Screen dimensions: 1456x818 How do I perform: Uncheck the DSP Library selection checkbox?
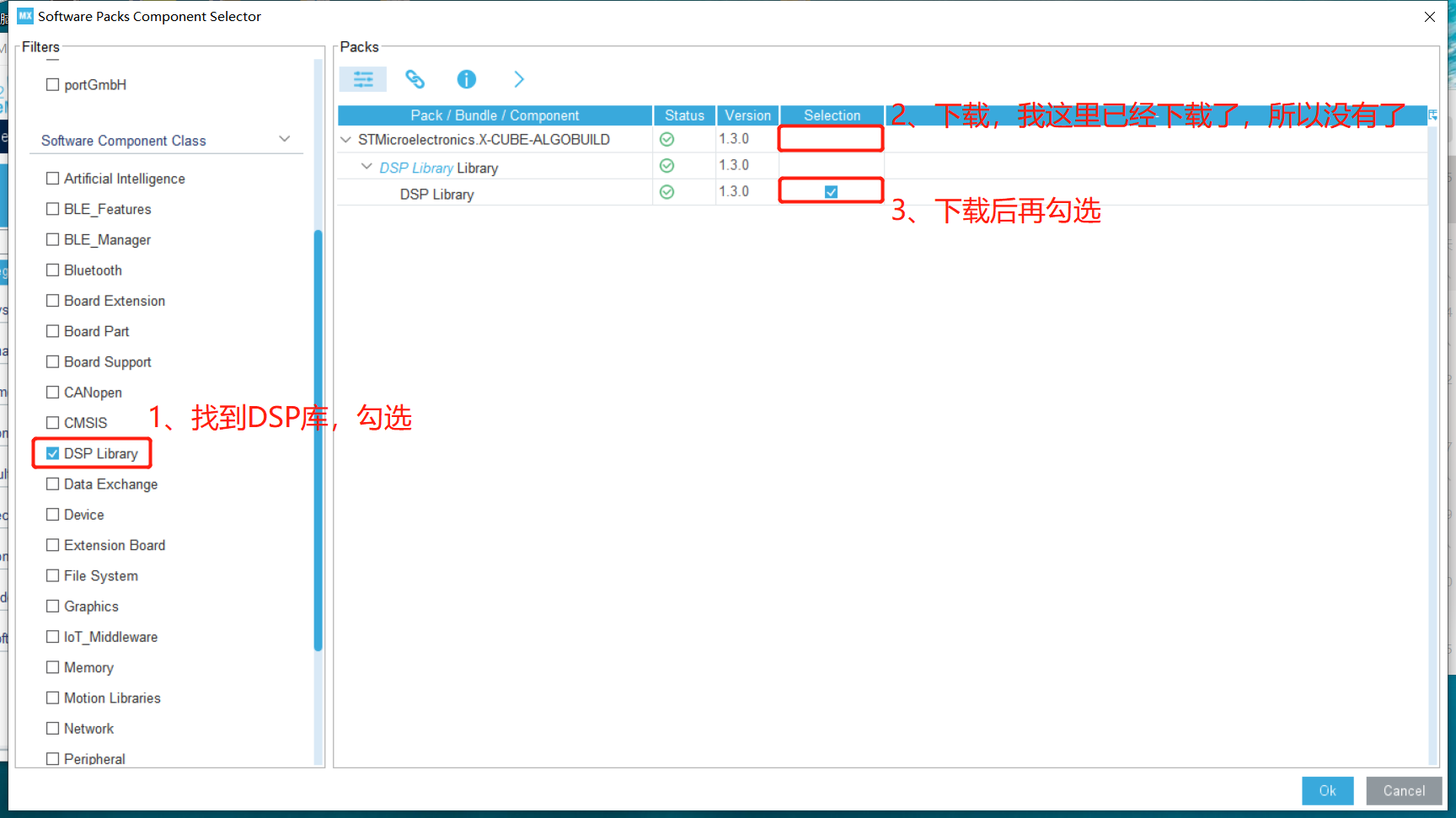[x=831, y=192]
